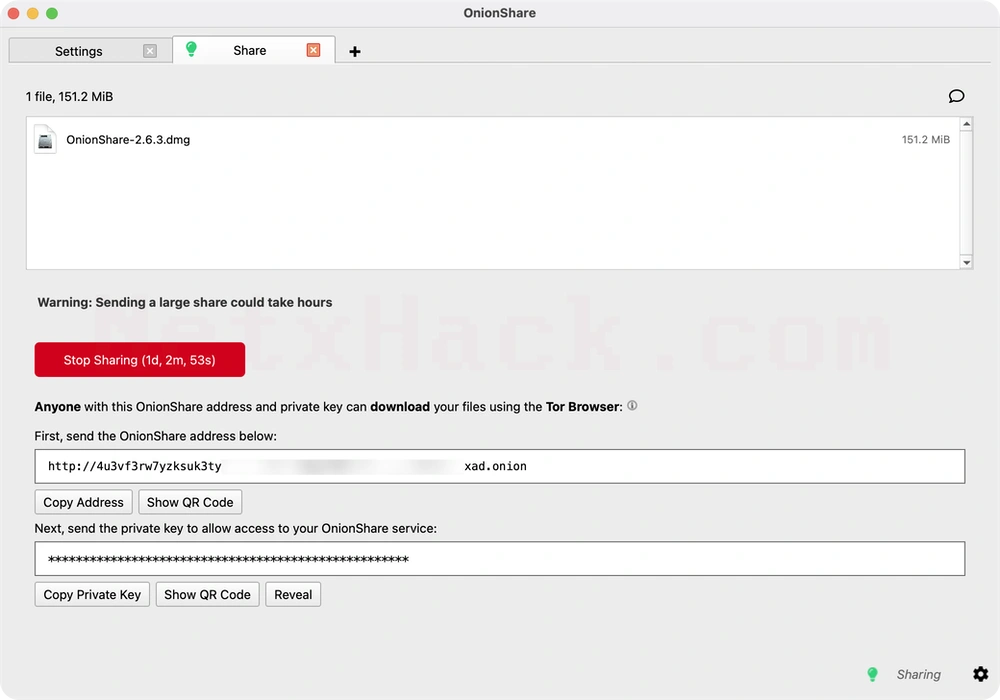
Task: Stop sharing with the red button
Action: point(140,360)
